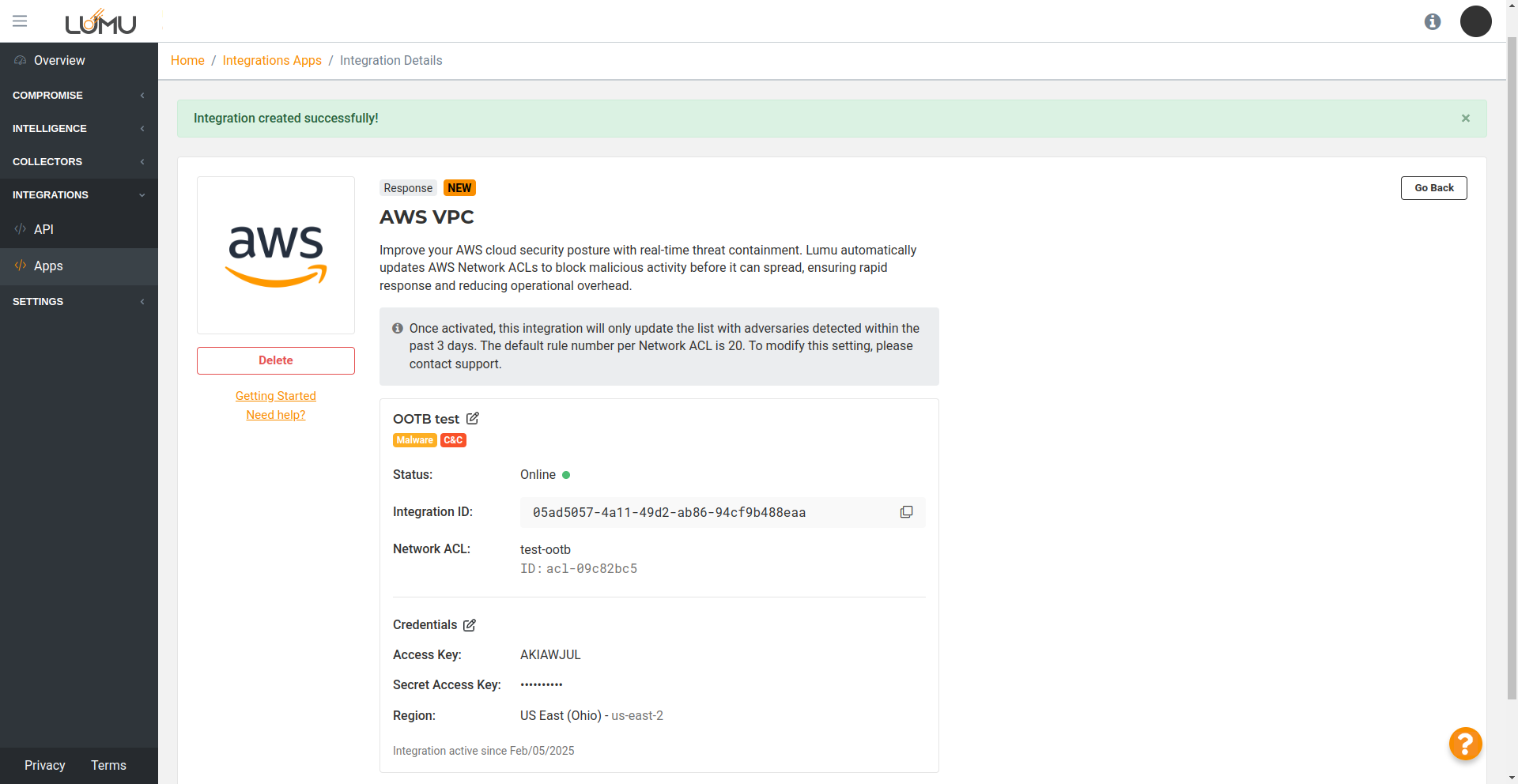
Task: Edit the Credentials section
Action: tap(470, 625)
